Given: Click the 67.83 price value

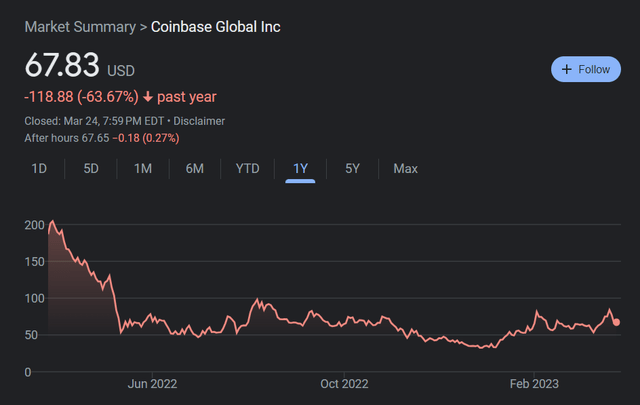Looking at the screenshot, I should 62,65.
